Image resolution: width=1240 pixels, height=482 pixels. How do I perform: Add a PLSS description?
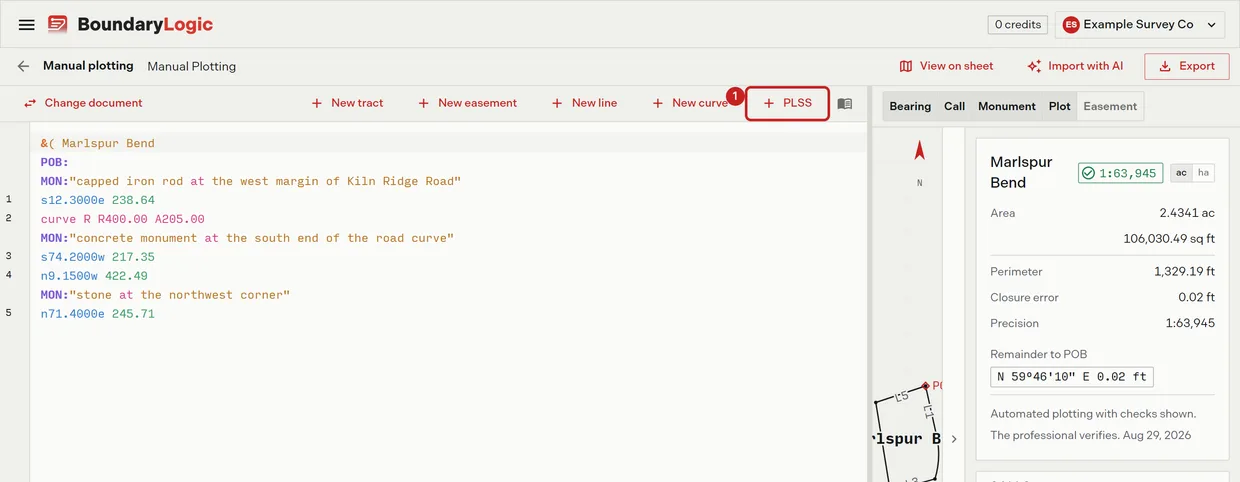point(788,103)
